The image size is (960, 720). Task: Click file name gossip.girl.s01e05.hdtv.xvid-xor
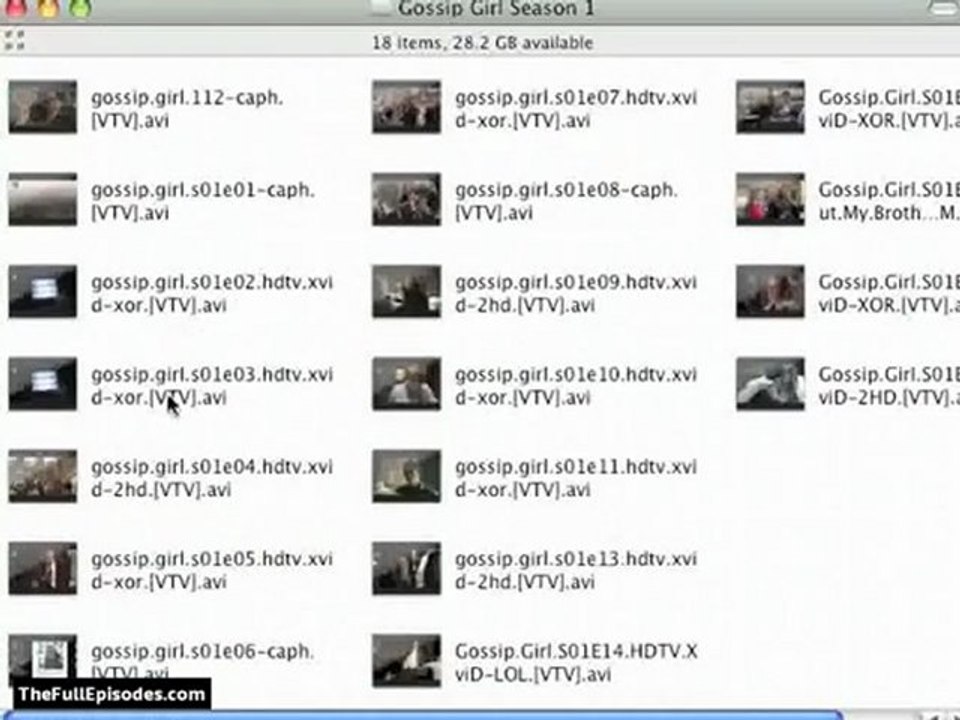tap(212, 571)
